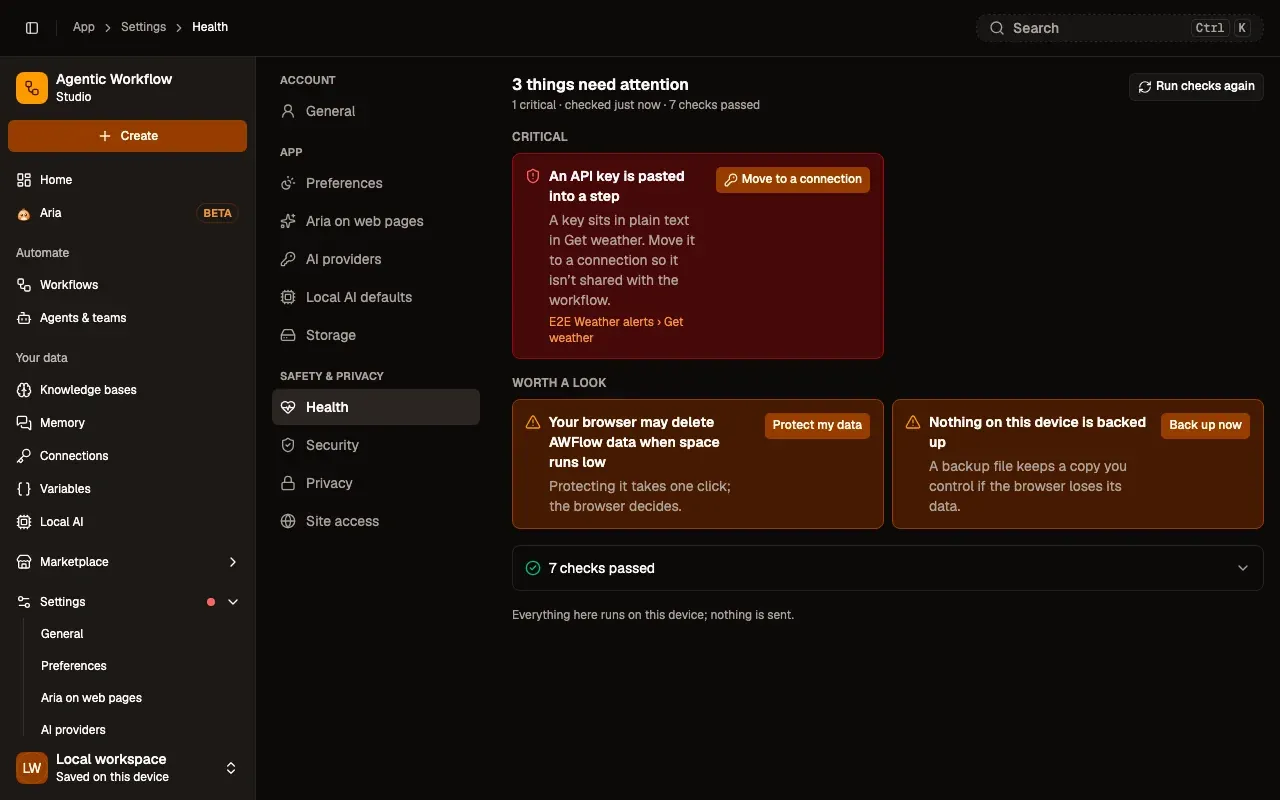Click "Everything here runs on this device" note
Screen dimensions: 1280x800
[x=653, y=615]
